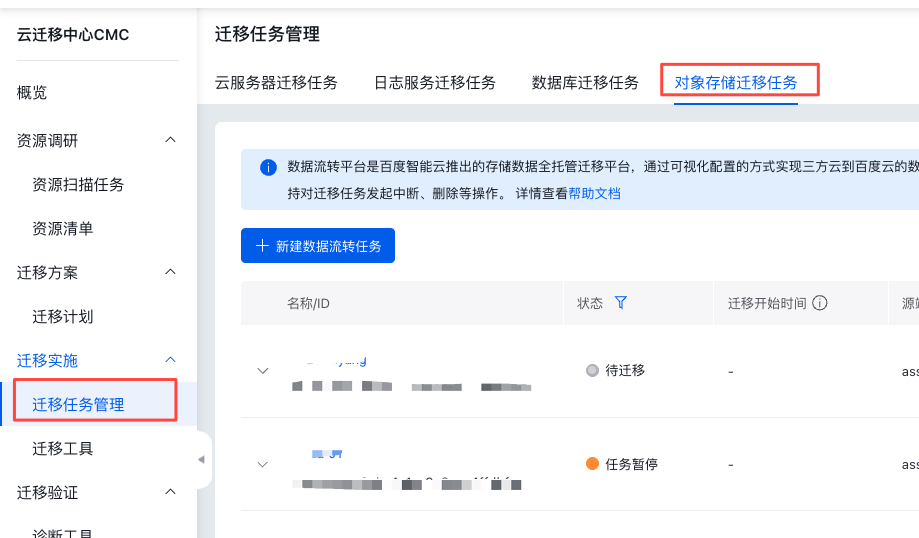
Task: Click the status column filter icon
Action: (x=621, y=303)
